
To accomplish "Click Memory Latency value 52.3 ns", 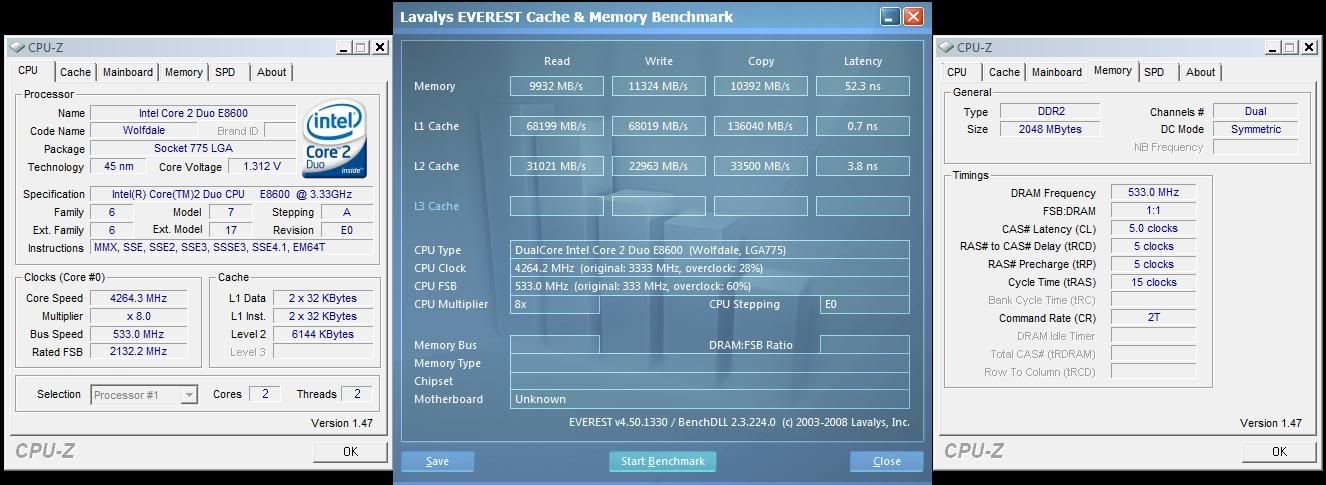I will click(862, 87).
